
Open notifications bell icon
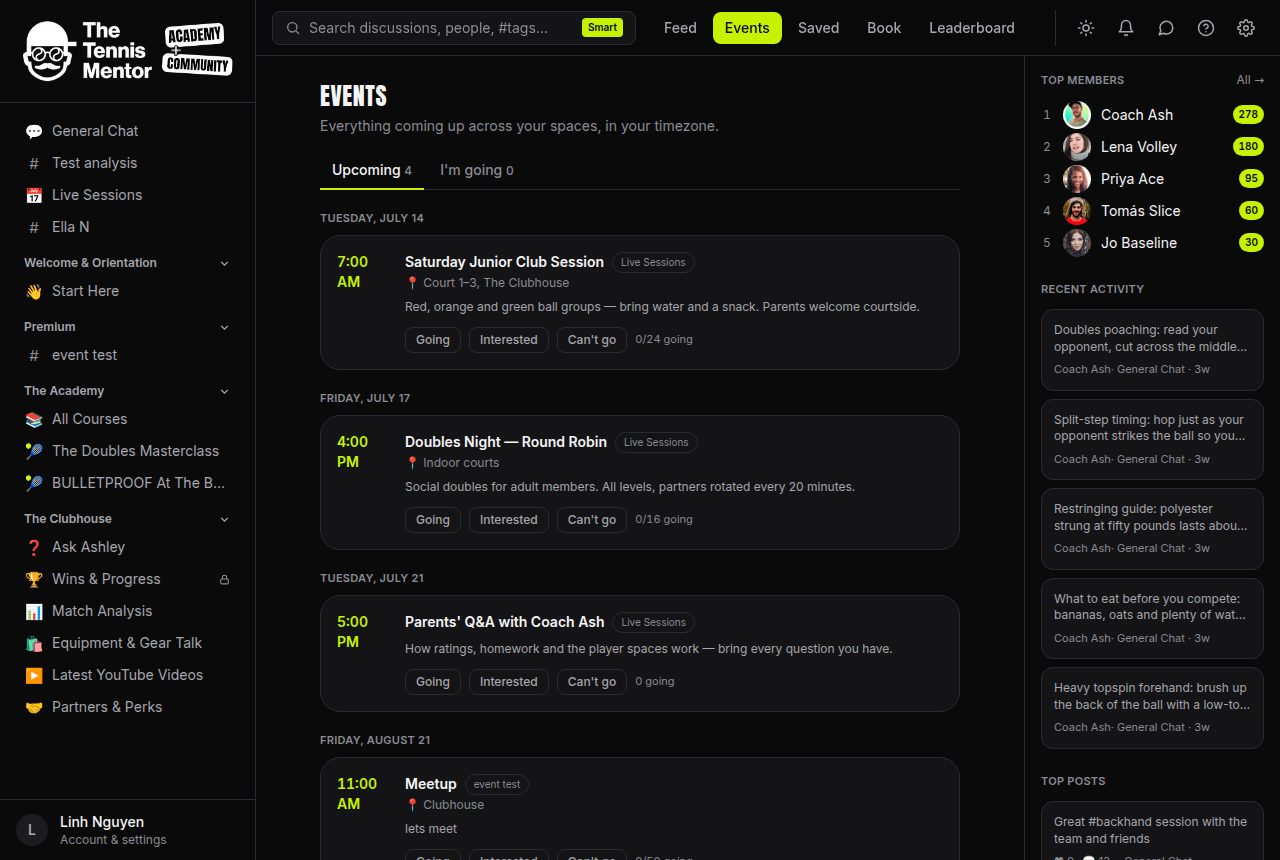tap(1126, 28)
